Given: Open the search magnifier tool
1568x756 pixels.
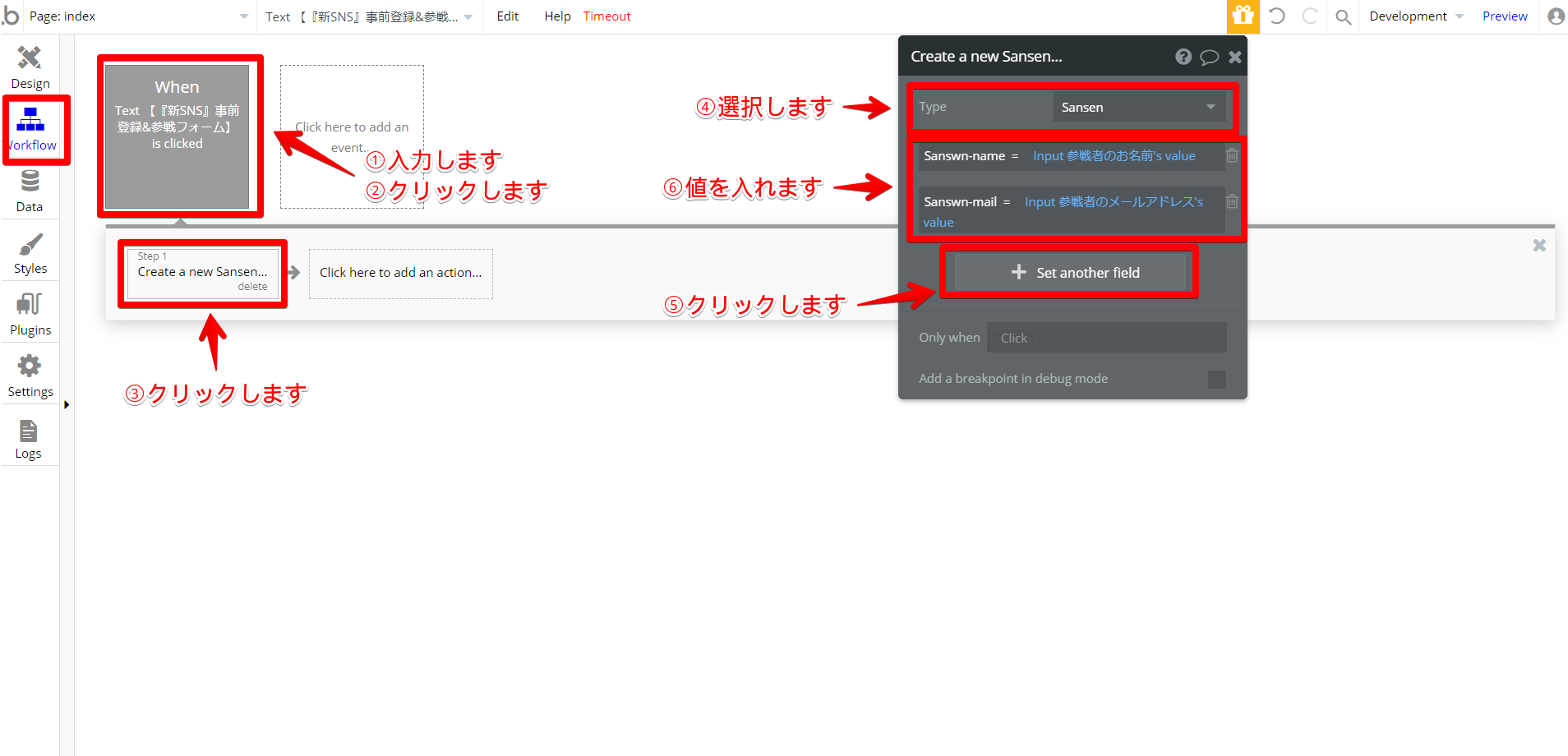Looking at the screenshot, I should tap(1343, 16).
